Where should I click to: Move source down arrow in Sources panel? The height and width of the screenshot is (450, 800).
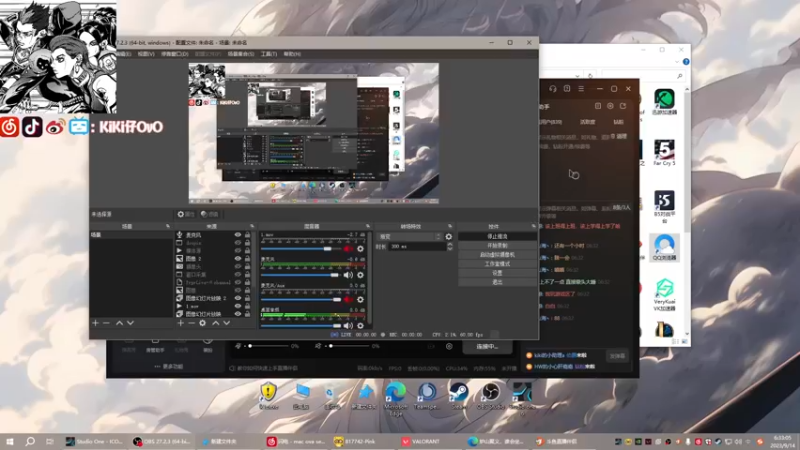(x=227, y=323)
